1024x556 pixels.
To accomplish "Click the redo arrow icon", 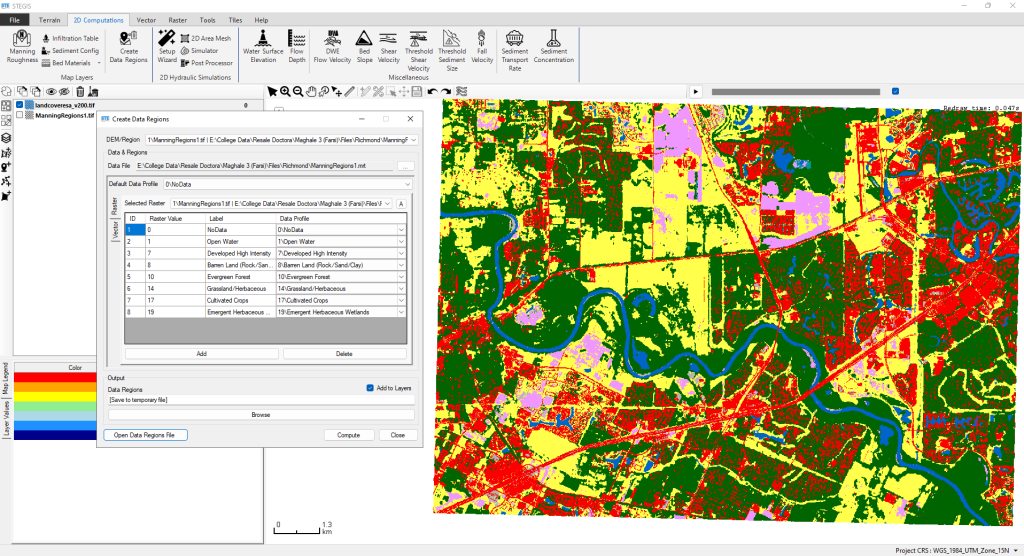I will click(x=445, y=92).
